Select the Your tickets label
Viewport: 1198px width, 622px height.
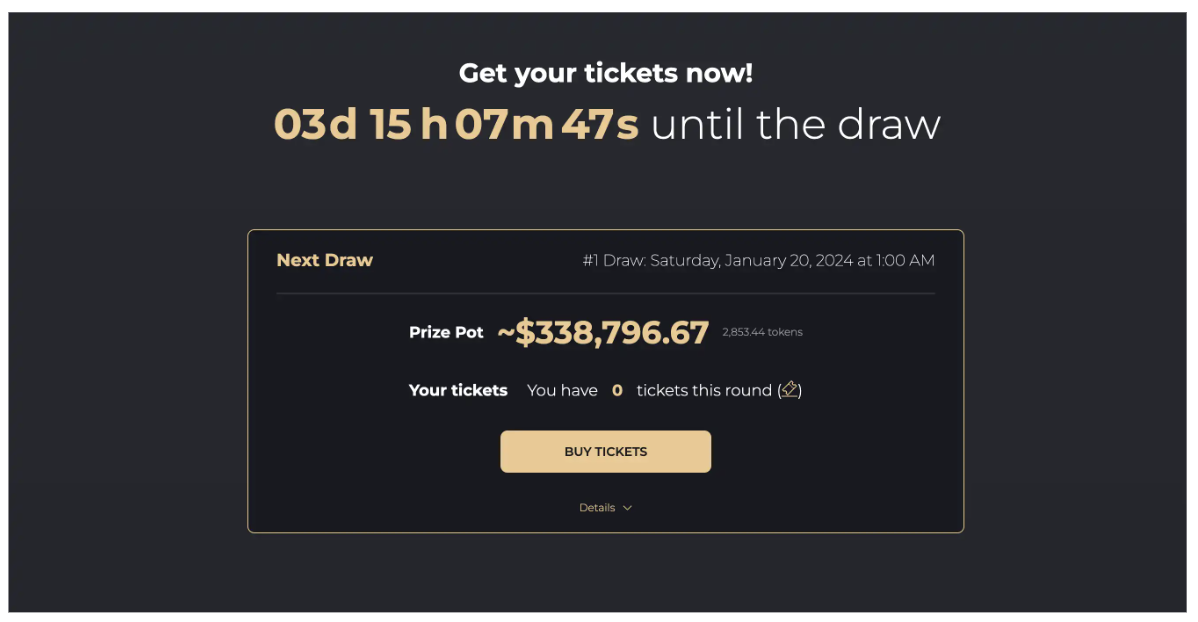pyautogui.click(x=458, y=390)
